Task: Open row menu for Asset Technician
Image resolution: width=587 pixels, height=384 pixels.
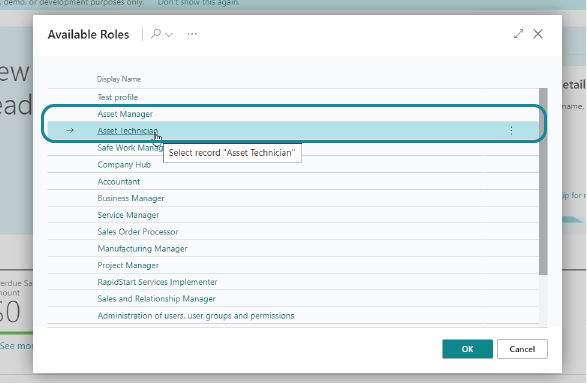Action: coord(511,131)
